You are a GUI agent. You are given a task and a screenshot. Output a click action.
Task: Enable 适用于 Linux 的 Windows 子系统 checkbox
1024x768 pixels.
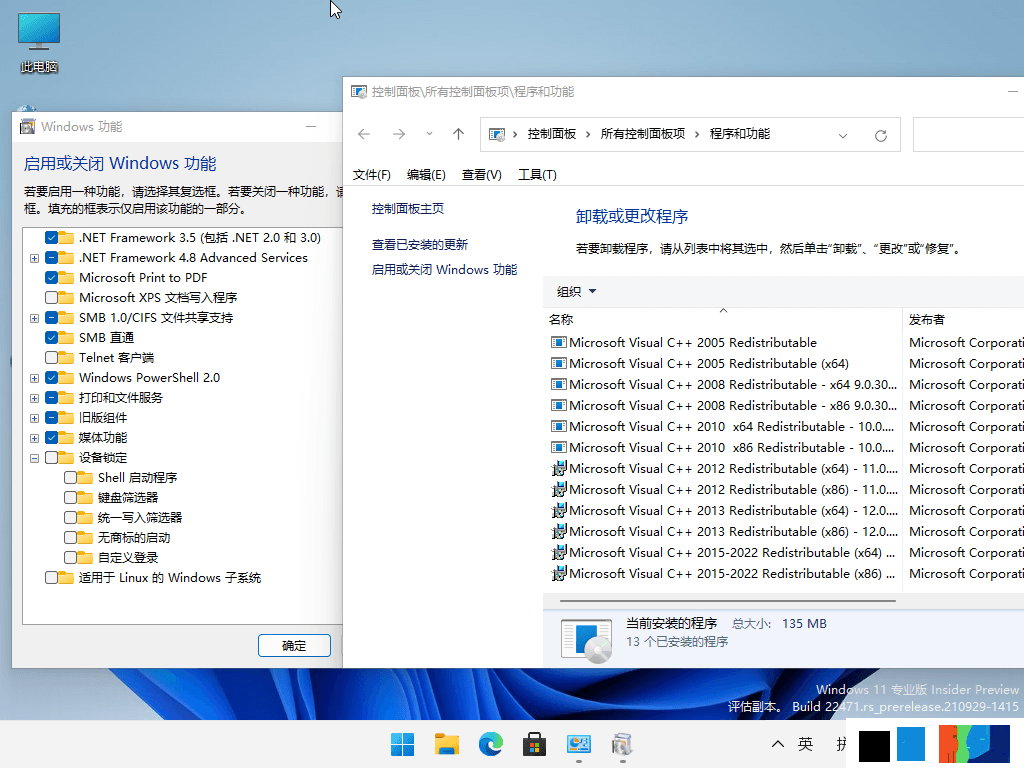coord(52,578)
